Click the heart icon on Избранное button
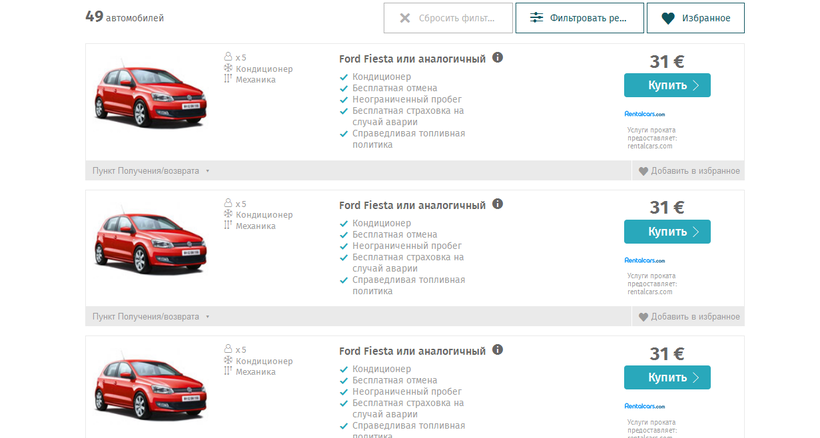The width and height of the screenshot is (820, 438). click(668, 18)
